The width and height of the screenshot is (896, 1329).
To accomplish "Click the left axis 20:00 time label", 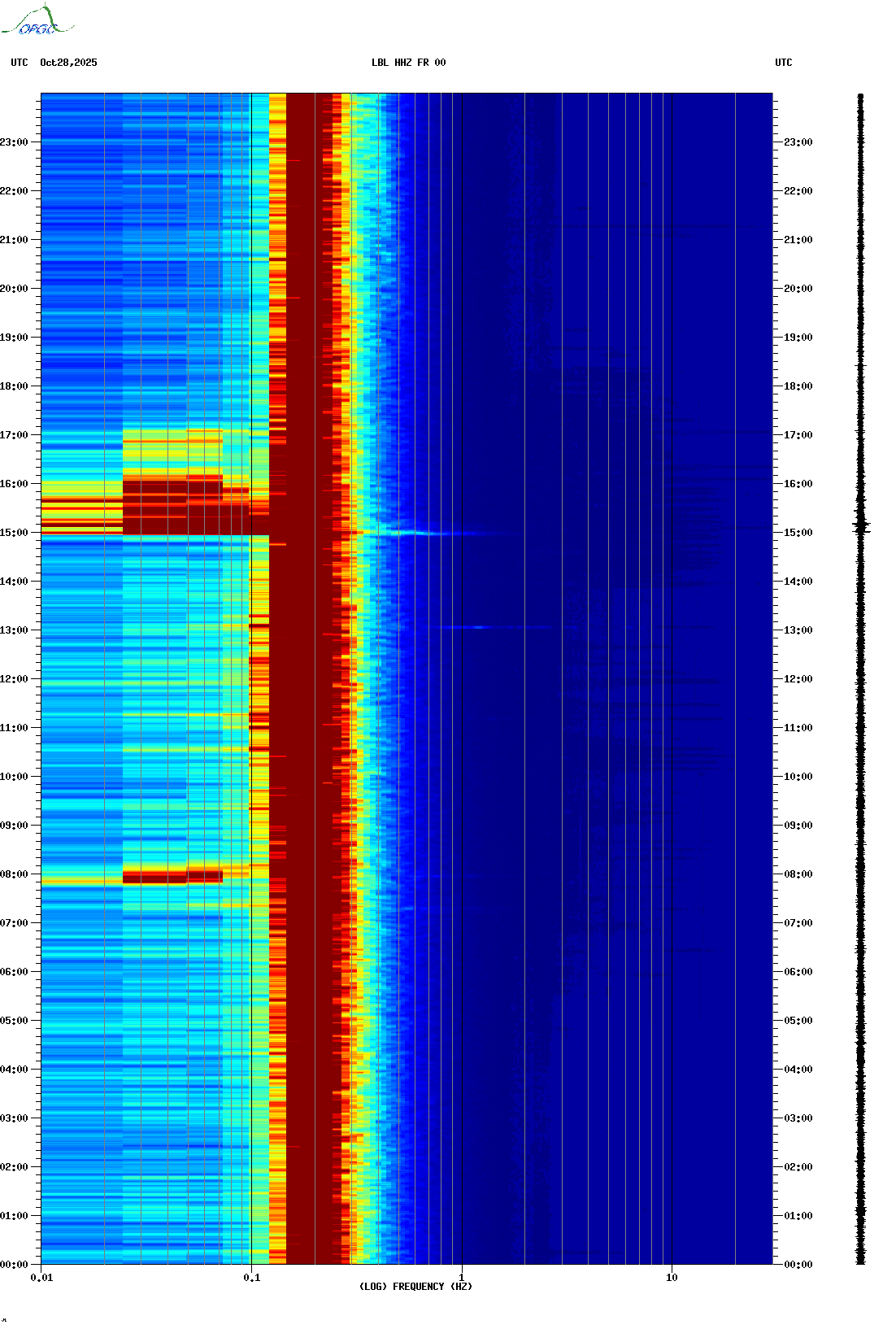I will [x=14, y=289].
